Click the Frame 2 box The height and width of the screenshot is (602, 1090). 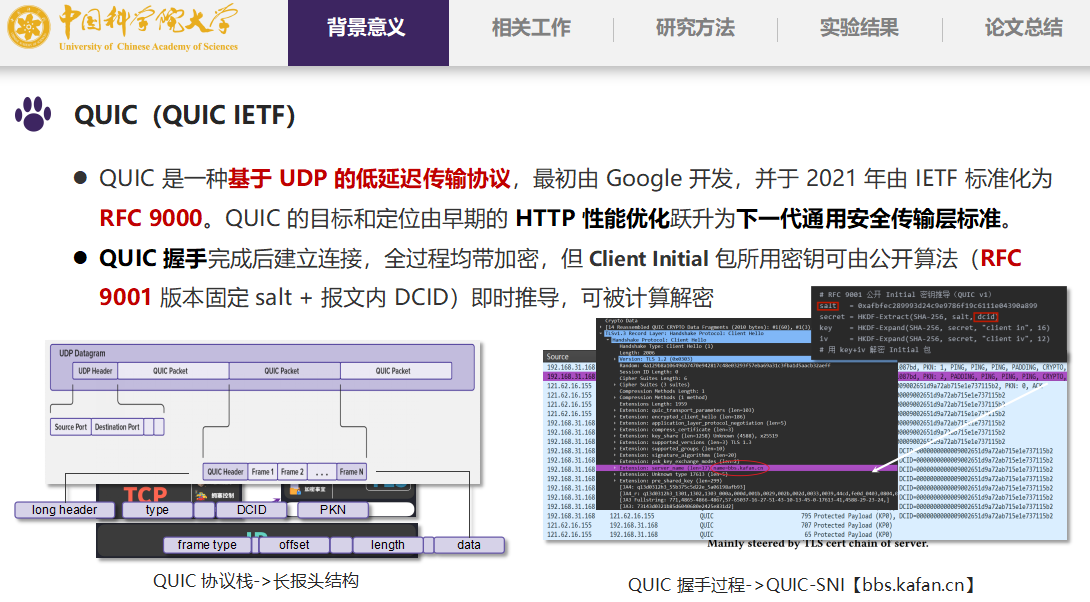click(292, 471)
